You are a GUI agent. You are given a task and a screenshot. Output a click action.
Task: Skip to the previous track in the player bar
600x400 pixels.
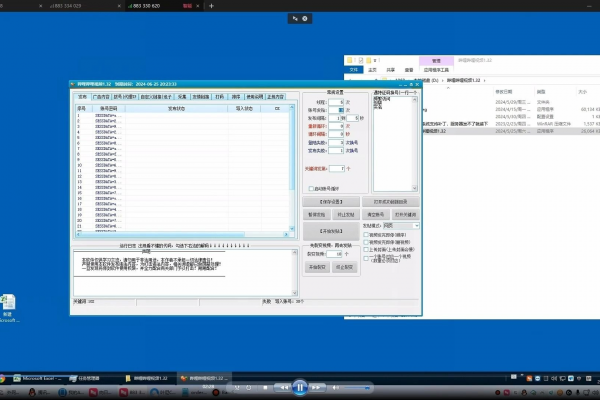coord(283,386)
